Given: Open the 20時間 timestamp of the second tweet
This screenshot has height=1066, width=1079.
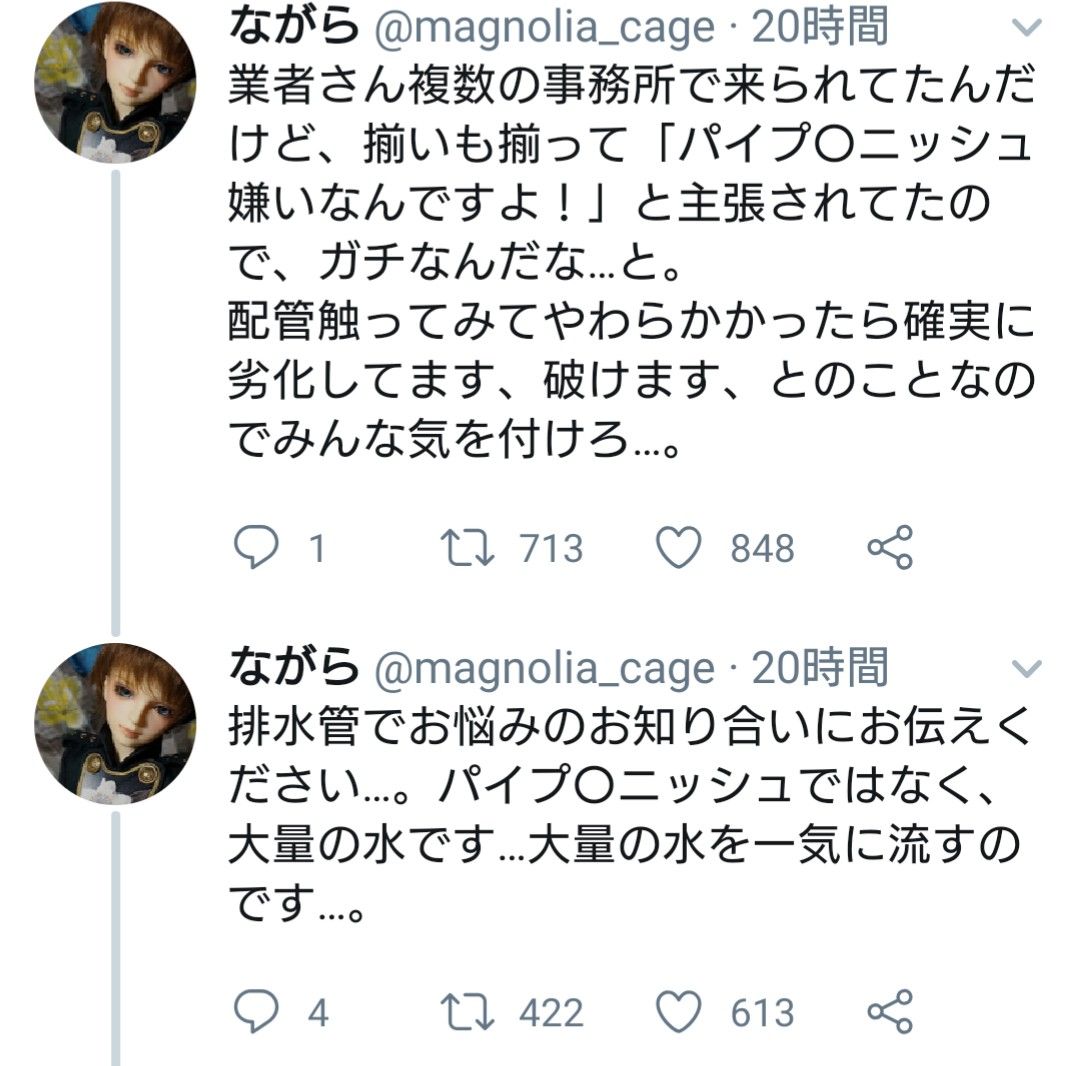Looking at the screenshot, I should click(819, 667).
